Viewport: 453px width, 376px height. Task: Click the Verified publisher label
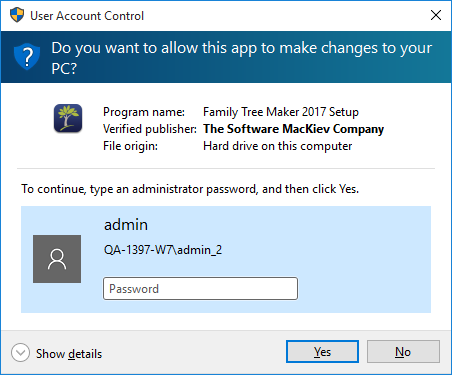tap(150, 129)
